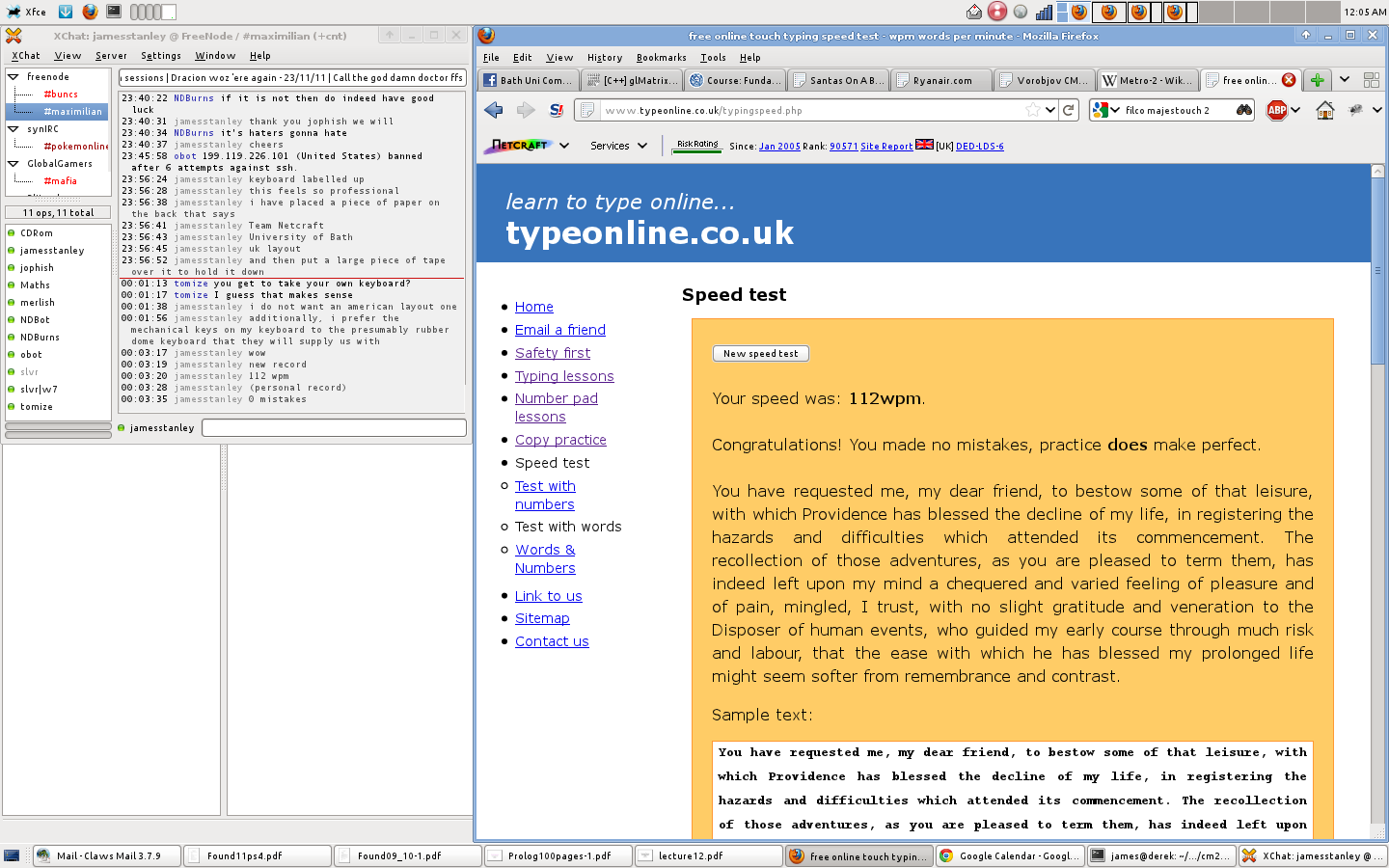Click the Firefox home icon
Viewport: 1389px width, 868px height.
pos(1325,110)
